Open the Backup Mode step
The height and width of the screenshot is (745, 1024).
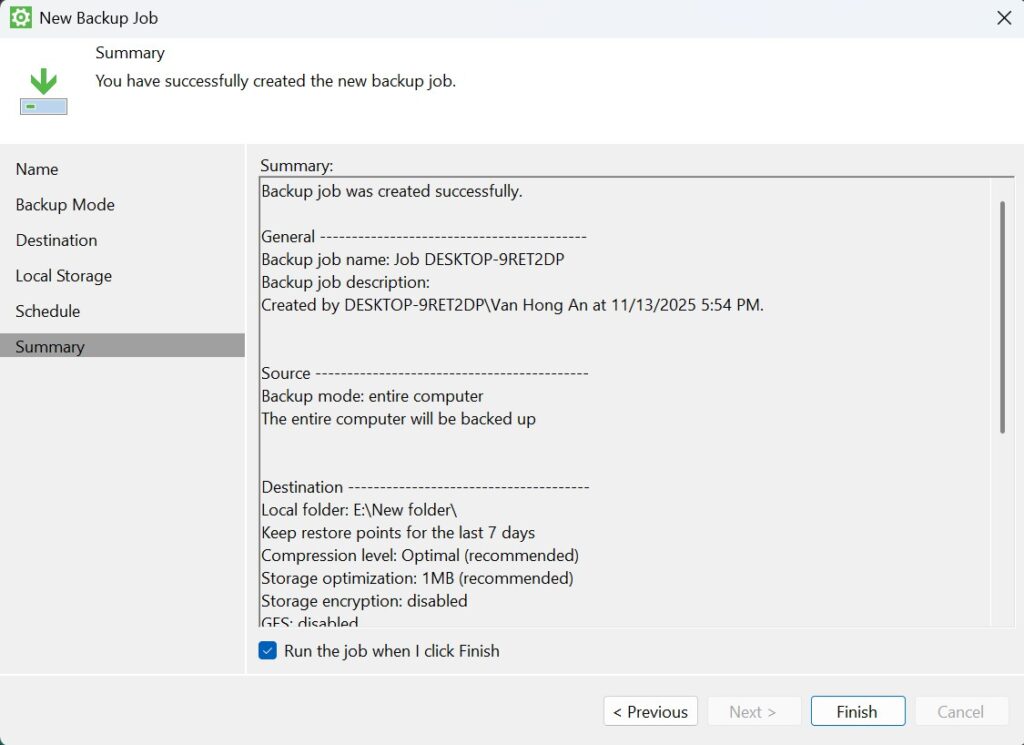(65, 205)
